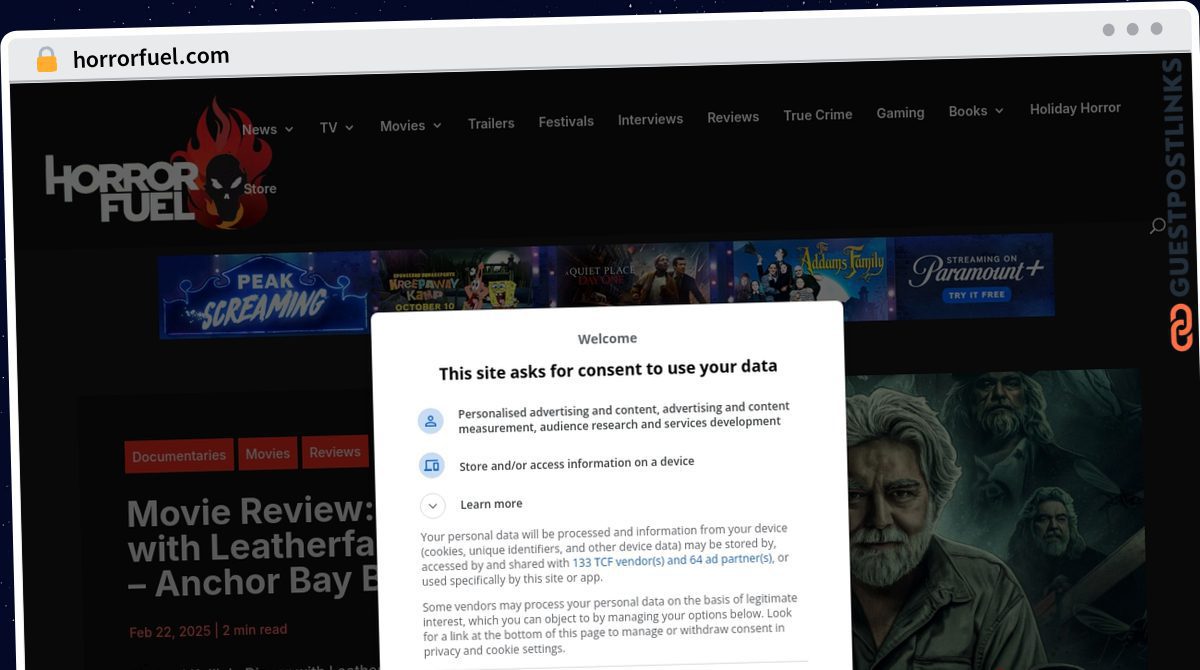Click the Documentaries category tag
This screenshot has height=670, width=1200.
(179, 455)
